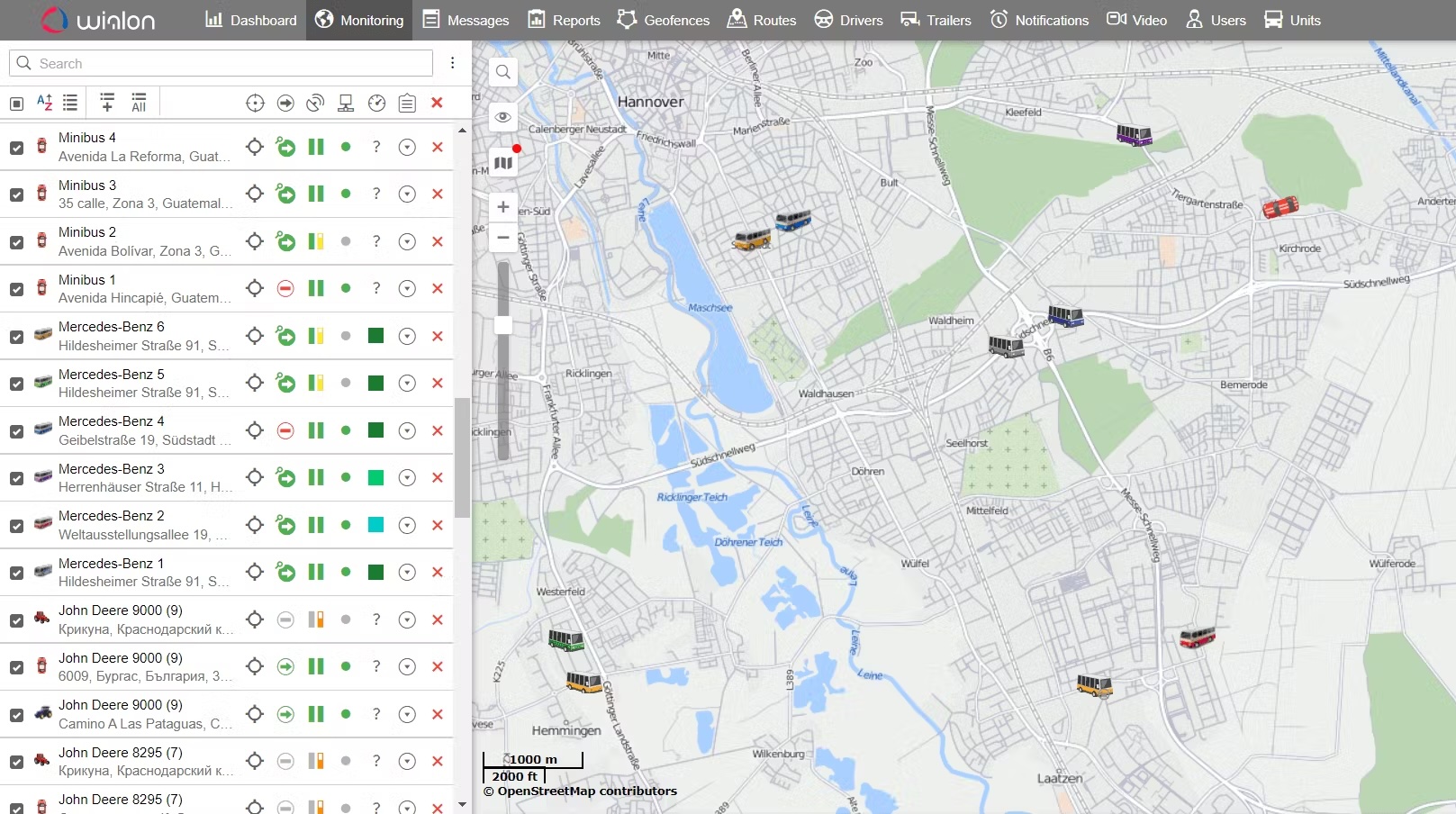Click the track-on-map target for Minibus 4
The image size is (1456, 814).
(255, 147)
